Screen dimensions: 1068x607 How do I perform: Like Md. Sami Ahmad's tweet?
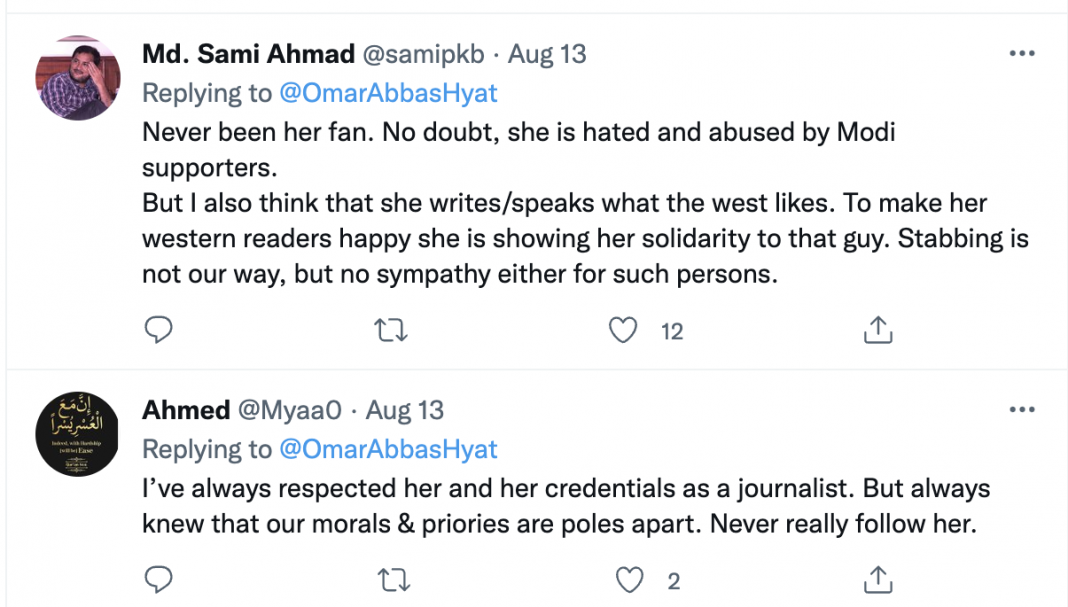624,330
